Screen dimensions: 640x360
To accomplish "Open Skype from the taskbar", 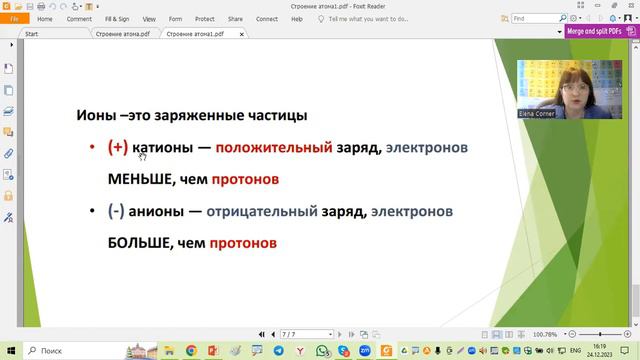I will 344,351.
